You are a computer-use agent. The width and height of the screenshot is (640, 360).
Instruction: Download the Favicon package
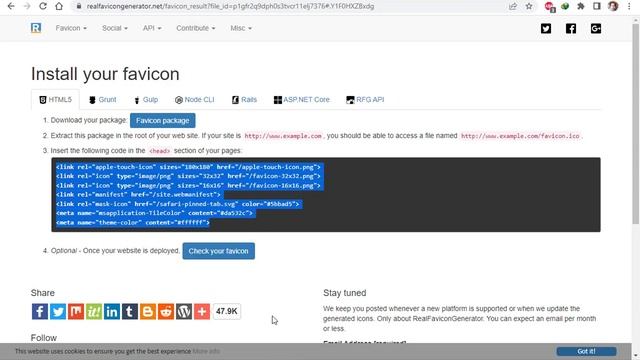coord(162,120)
